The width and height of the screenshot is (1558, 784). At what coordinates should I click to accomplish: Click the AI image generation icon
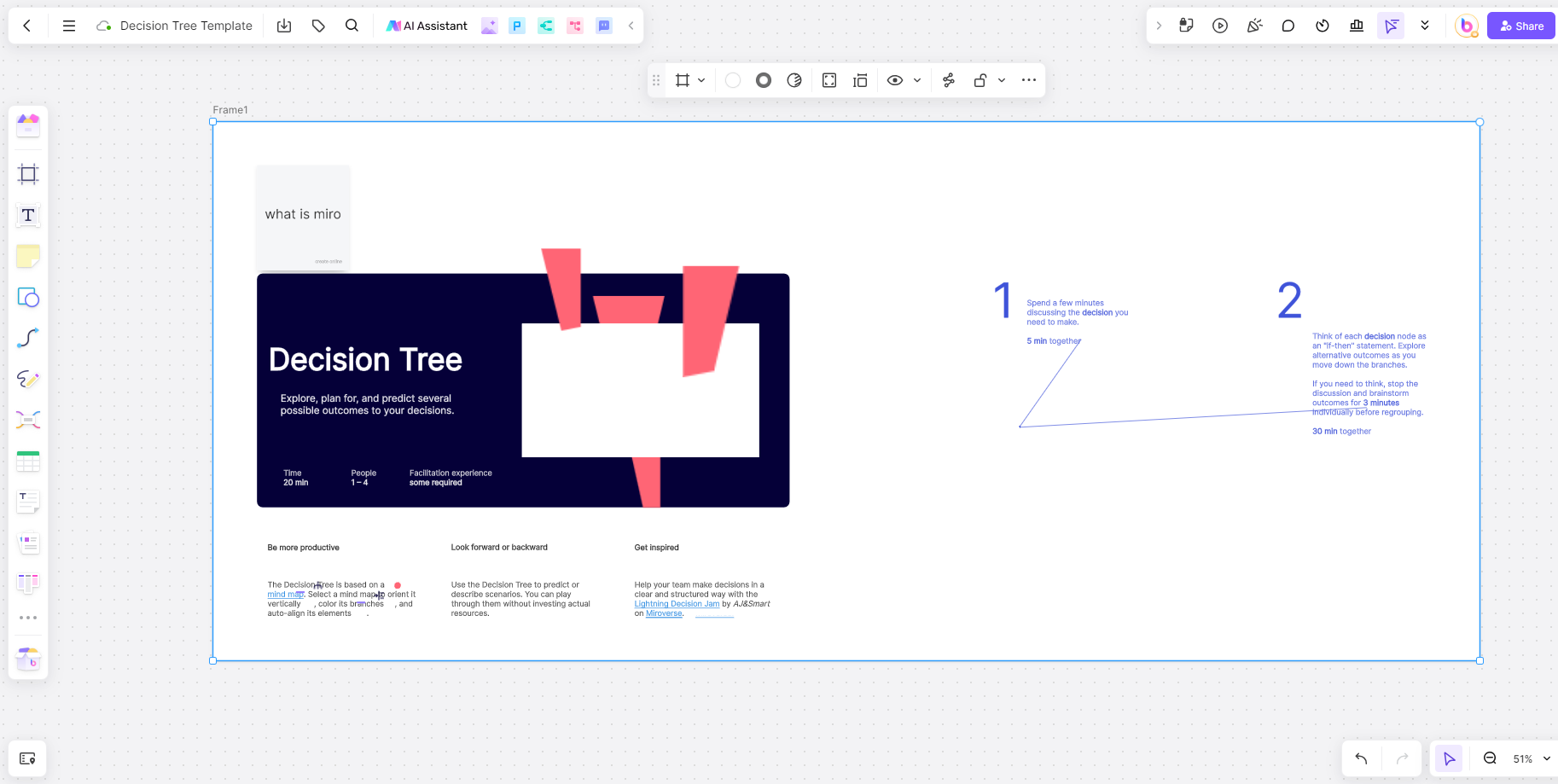click(x=489, y=26)
